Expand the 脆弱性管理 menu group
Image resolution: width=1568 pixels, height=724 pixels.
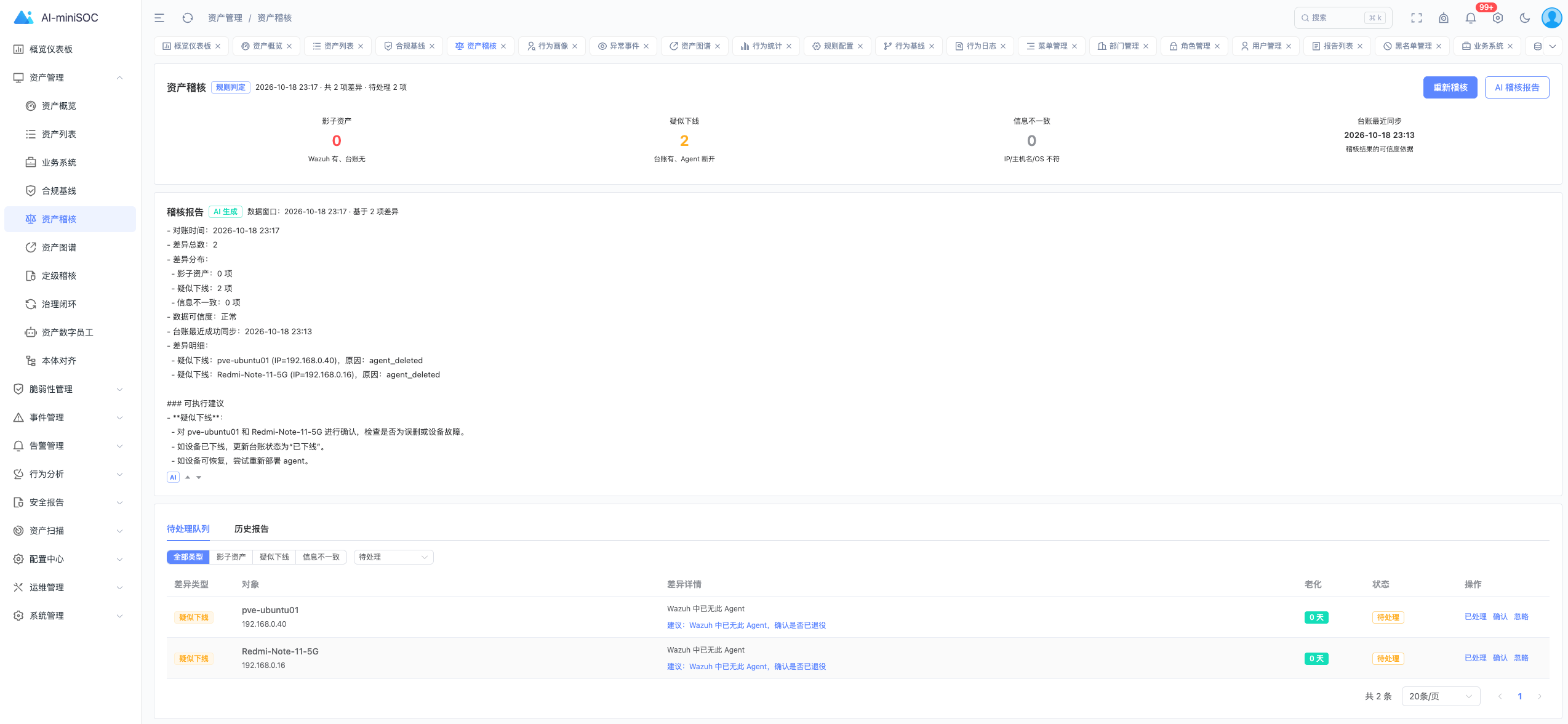pyautogui.click(x=70, y=389)
